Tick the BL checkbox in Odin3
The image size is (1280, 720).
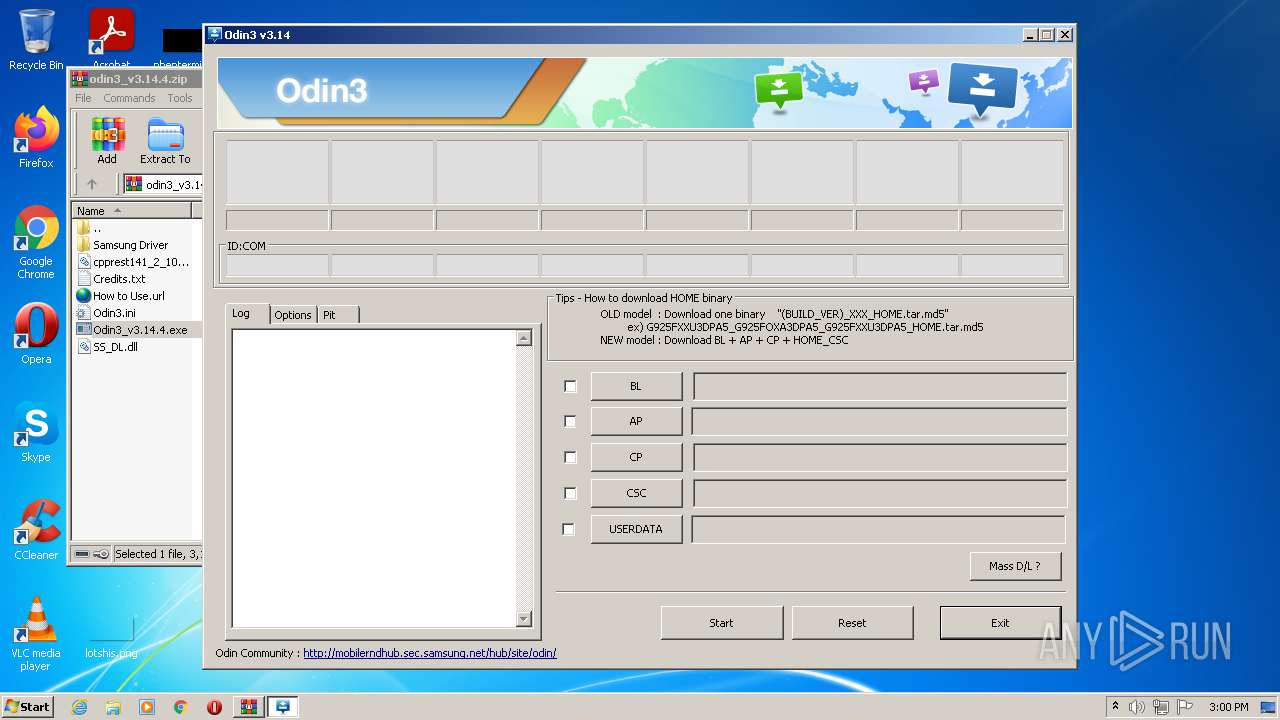coord(570,386)
